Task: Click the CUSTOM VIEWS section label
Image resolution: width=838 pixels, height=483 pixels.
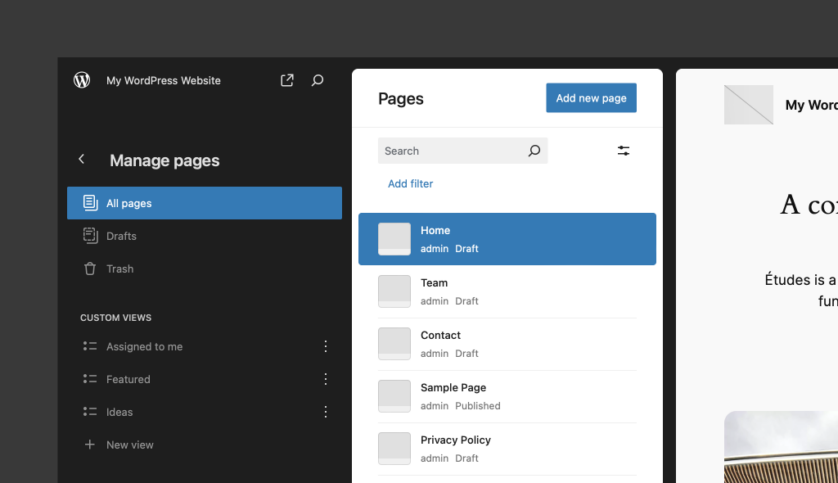Action: (x=116, y=317)
